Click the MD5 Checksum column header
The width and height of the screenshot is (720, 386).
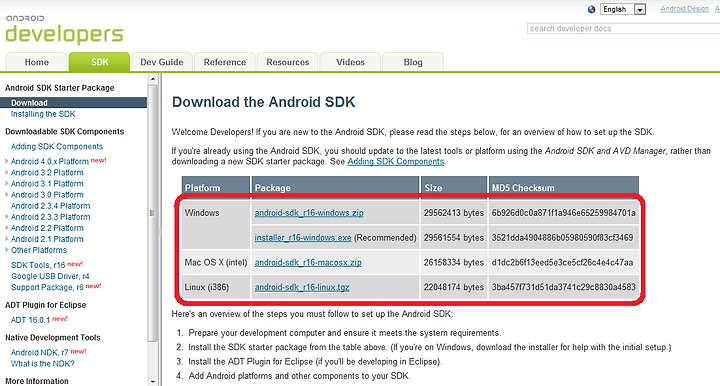pyautogui.click(x=563, y=188)
